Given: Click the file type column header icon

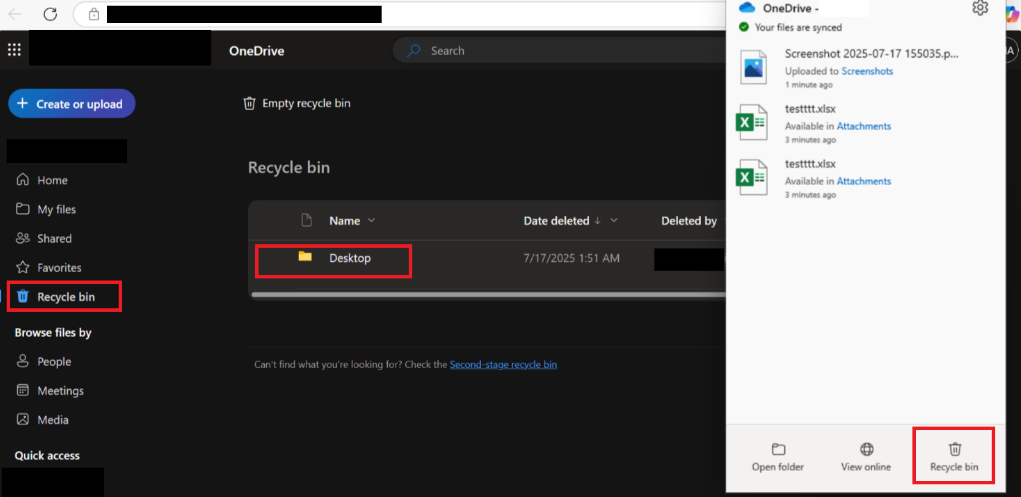Looking at the screenshot, I should tap(307, 221).
